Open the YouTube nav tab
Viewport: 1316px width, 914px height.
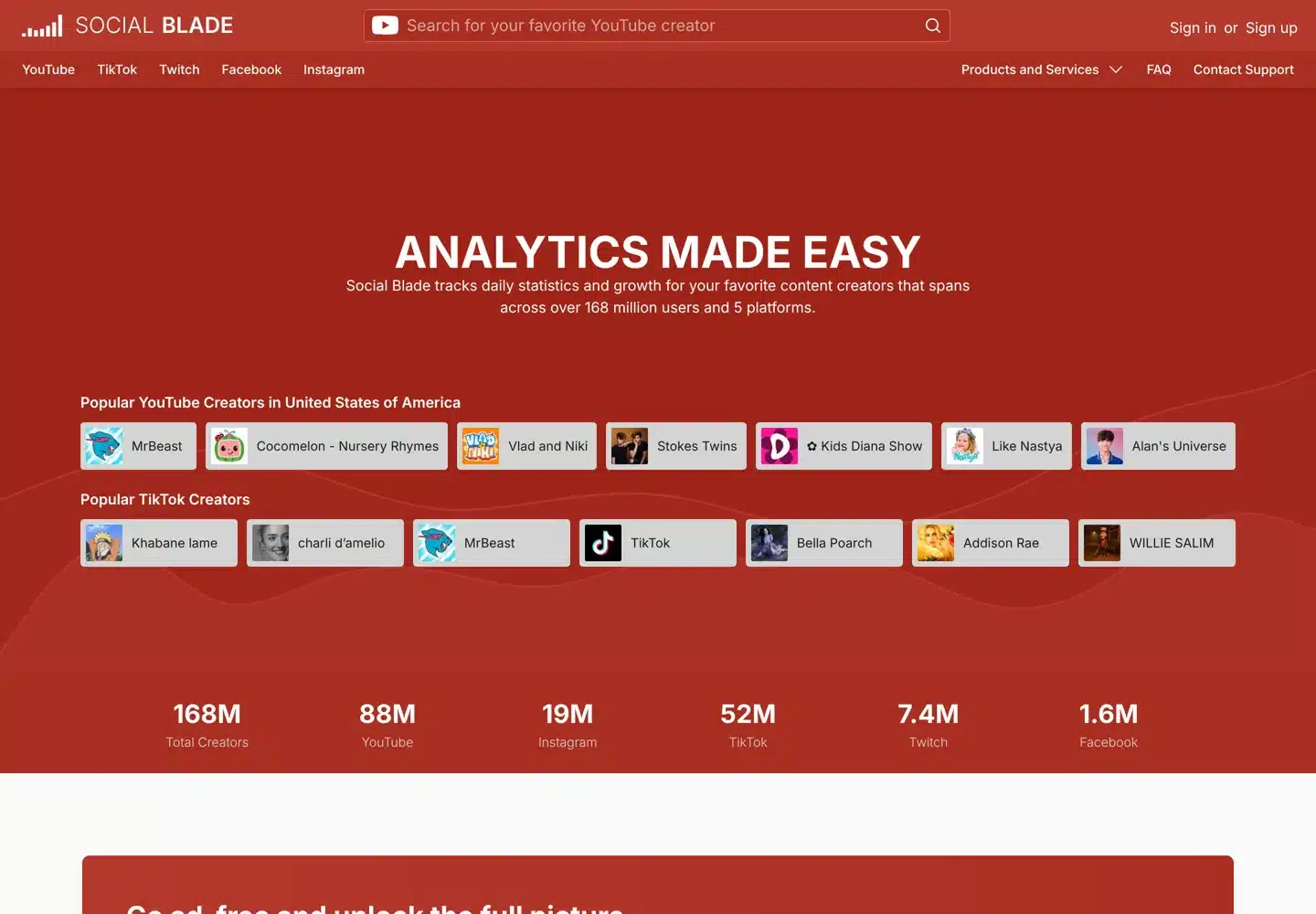48,69
